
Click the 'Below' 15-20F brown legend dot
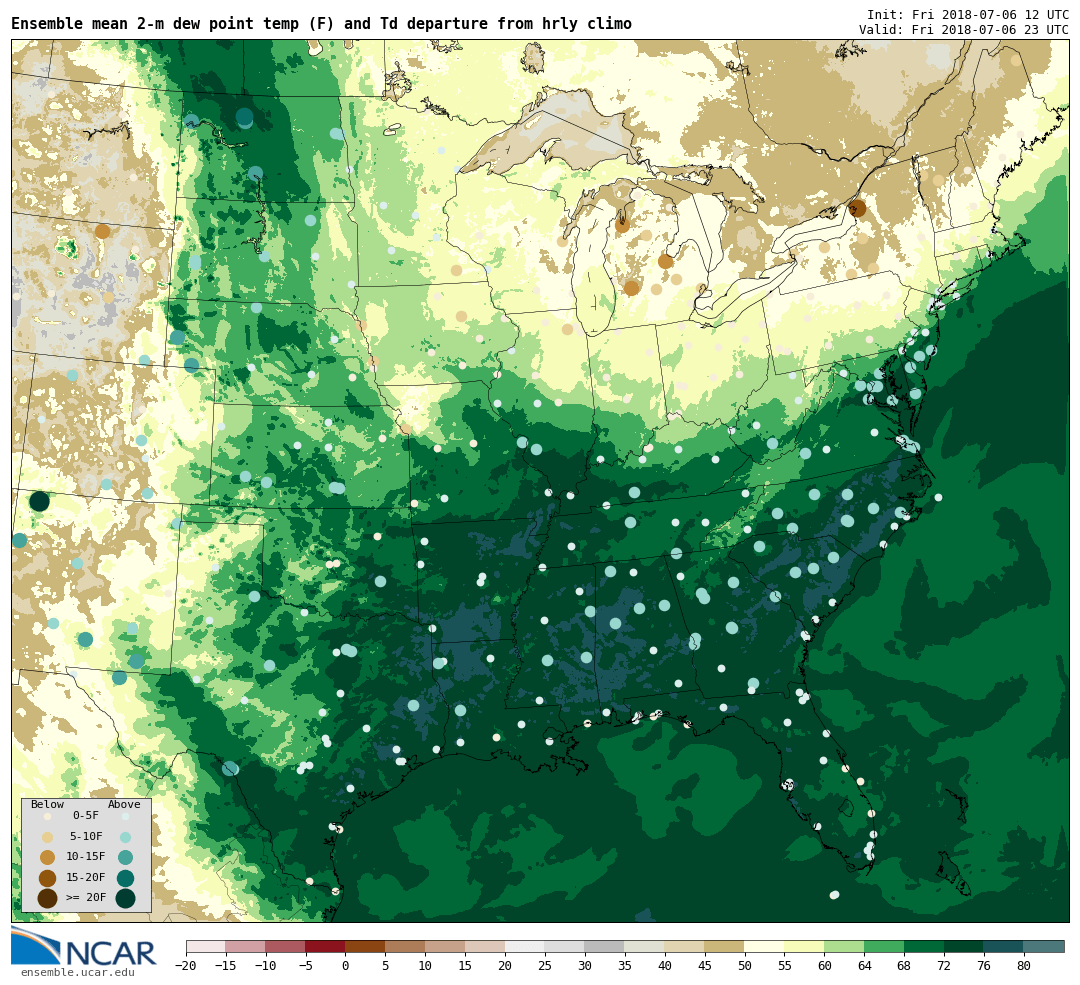pyautogui.click(x=48, y=878)
